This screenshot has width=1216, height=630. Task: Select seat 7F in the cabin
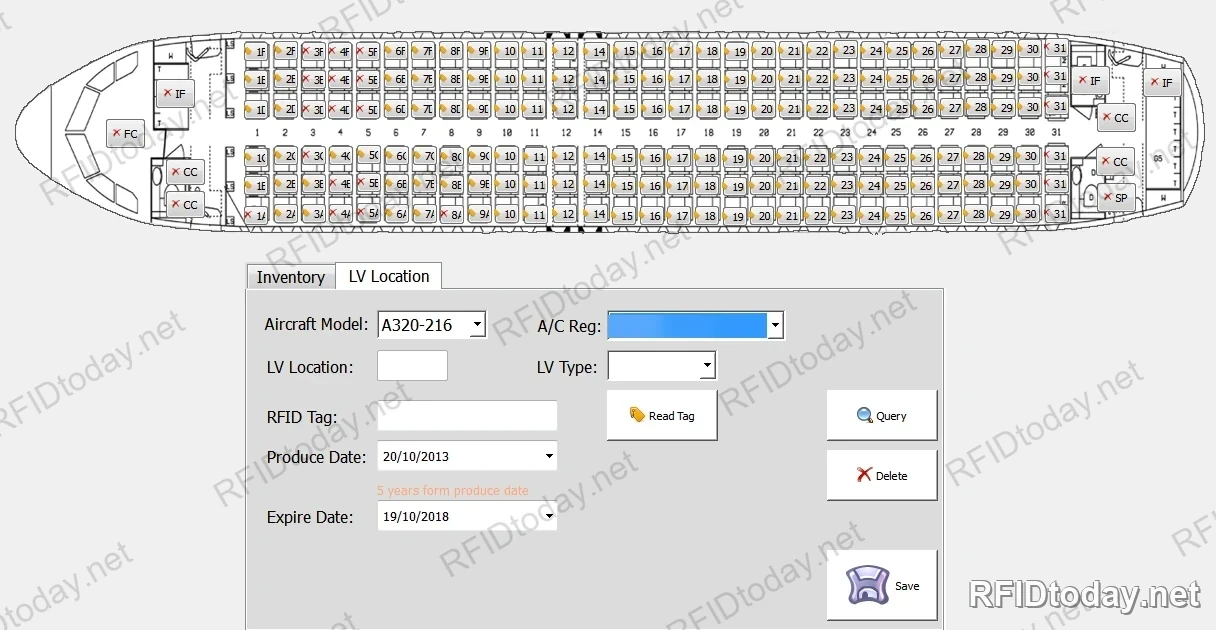pos(423,51)
